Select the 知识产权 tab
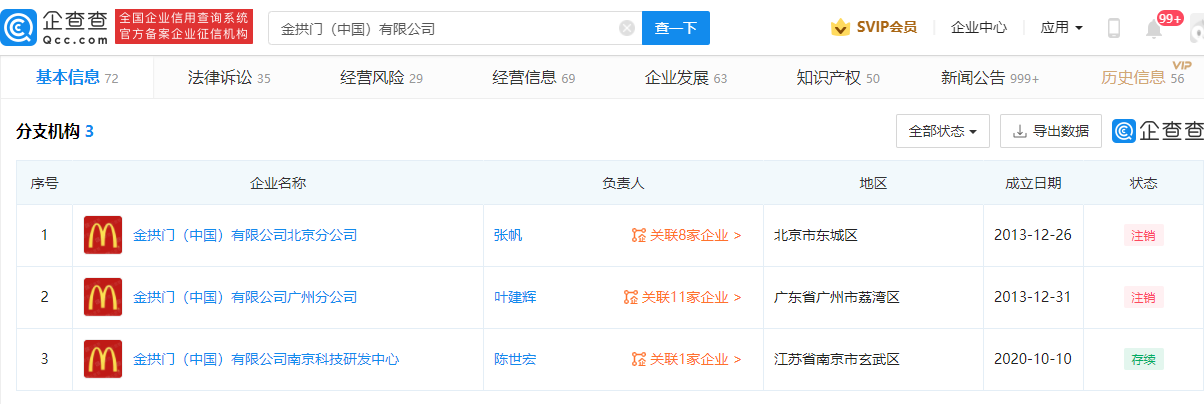Screen dimensions: 1204x404 point(838,77)
